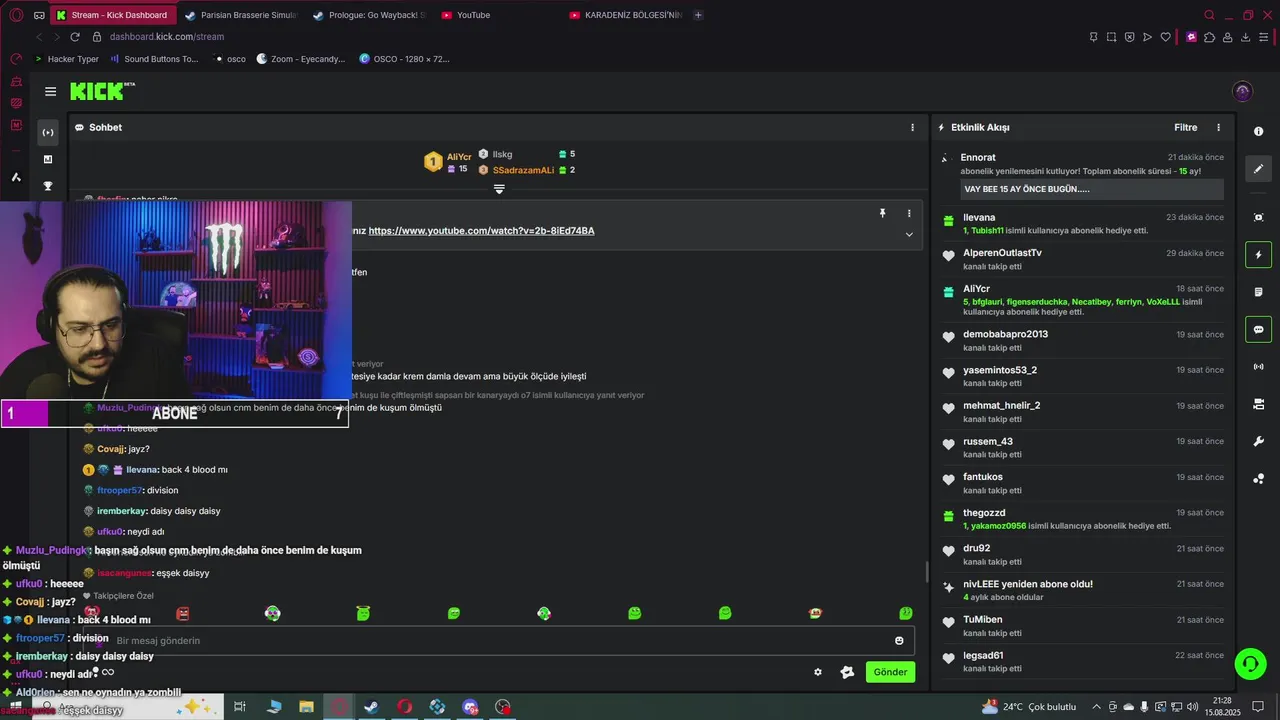
Task: Open browser search tabs magnifier icon
Action: tap(1209, 15)
